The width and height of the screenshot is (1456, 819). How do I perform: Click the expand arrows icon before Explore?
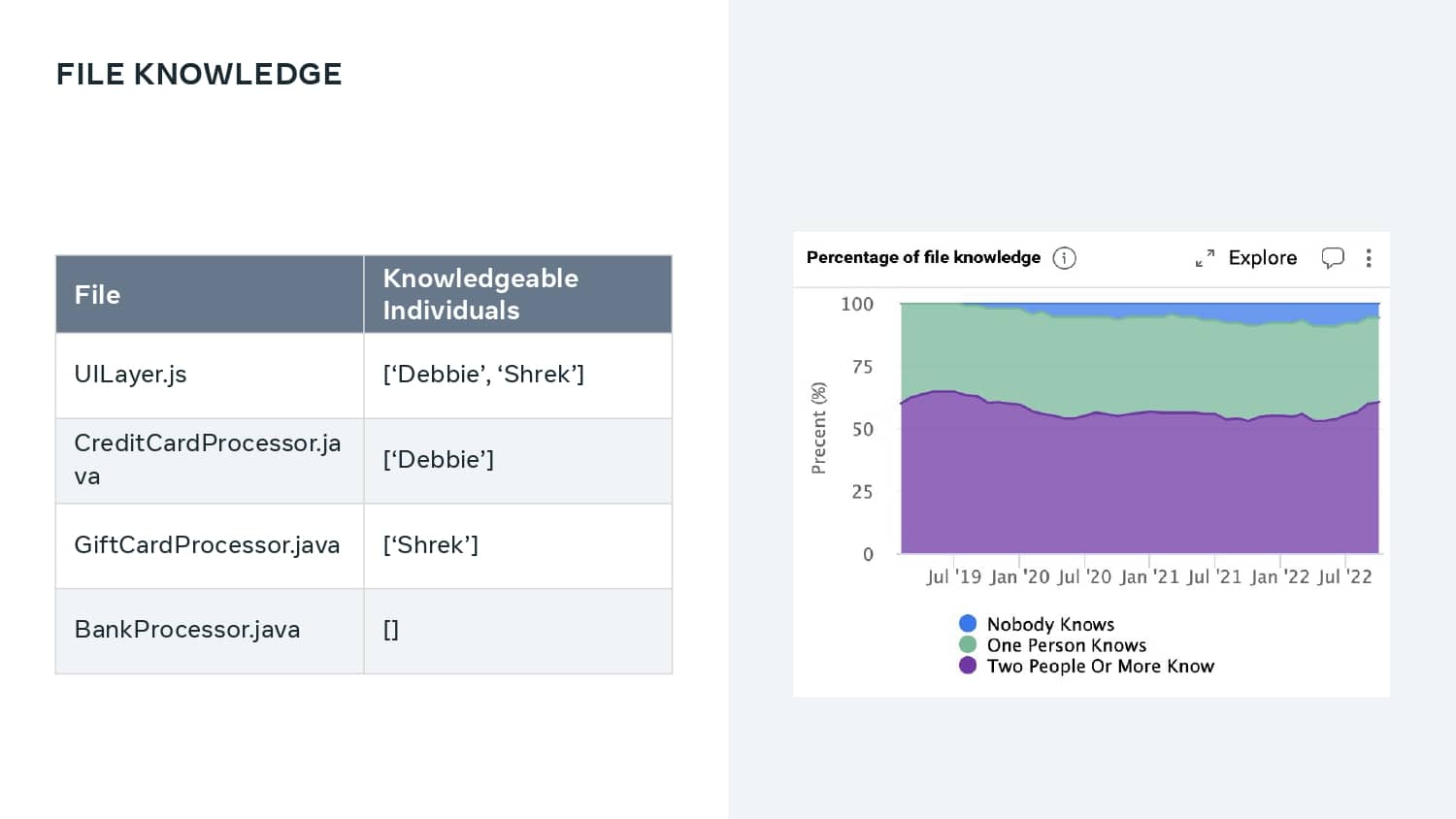1205,258
